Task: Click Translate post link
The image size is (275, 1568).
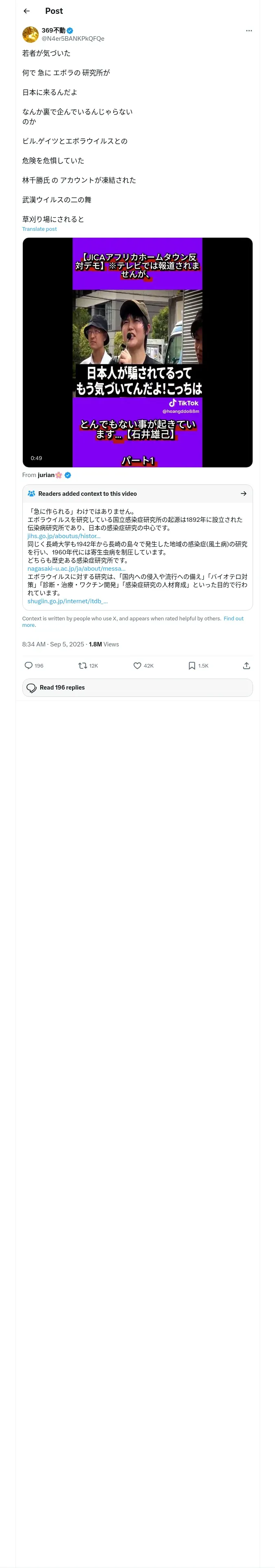Action: pos(40,229)
